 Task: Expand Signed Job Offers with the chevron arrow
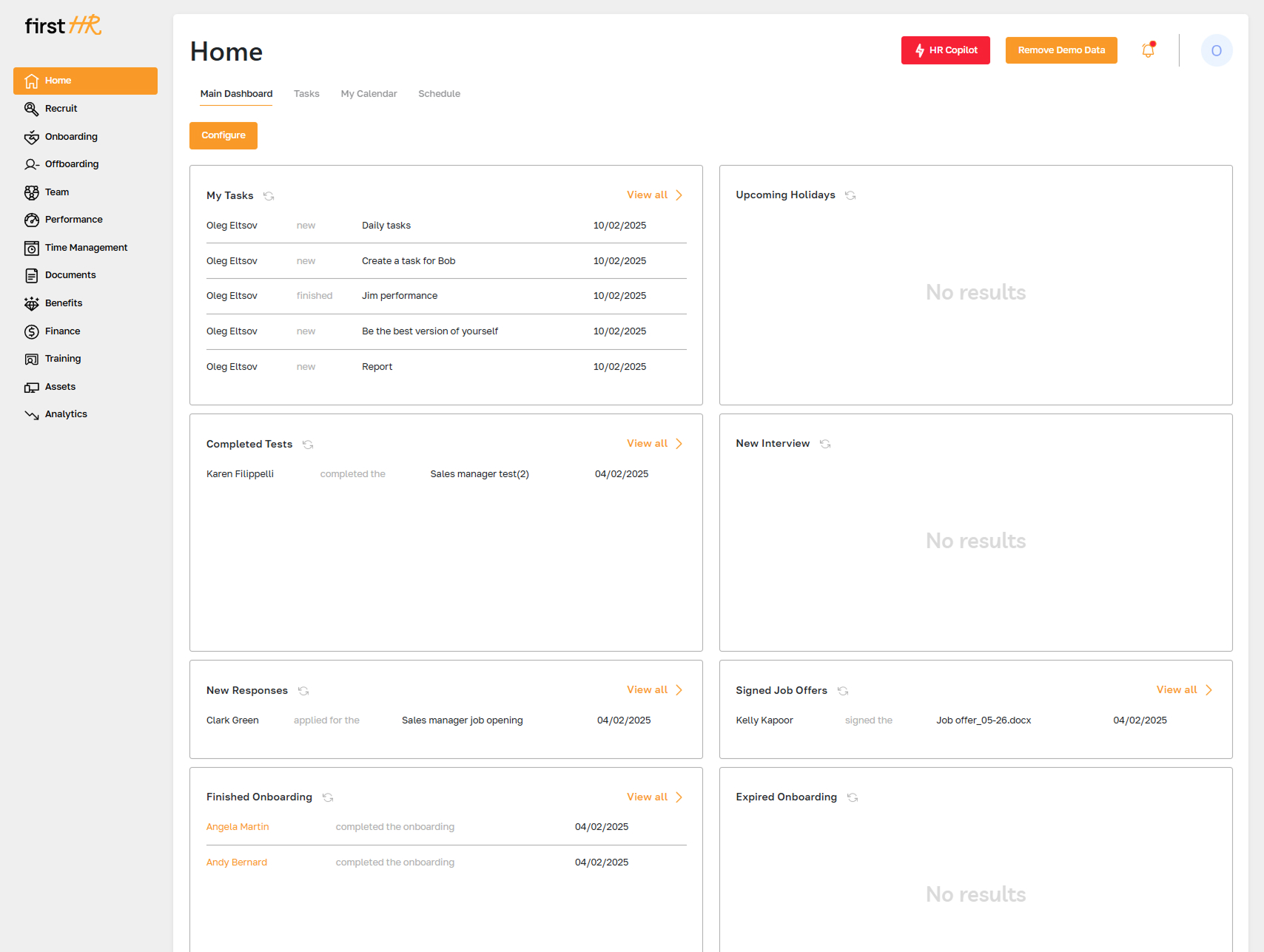click(x=1208, y=690)
